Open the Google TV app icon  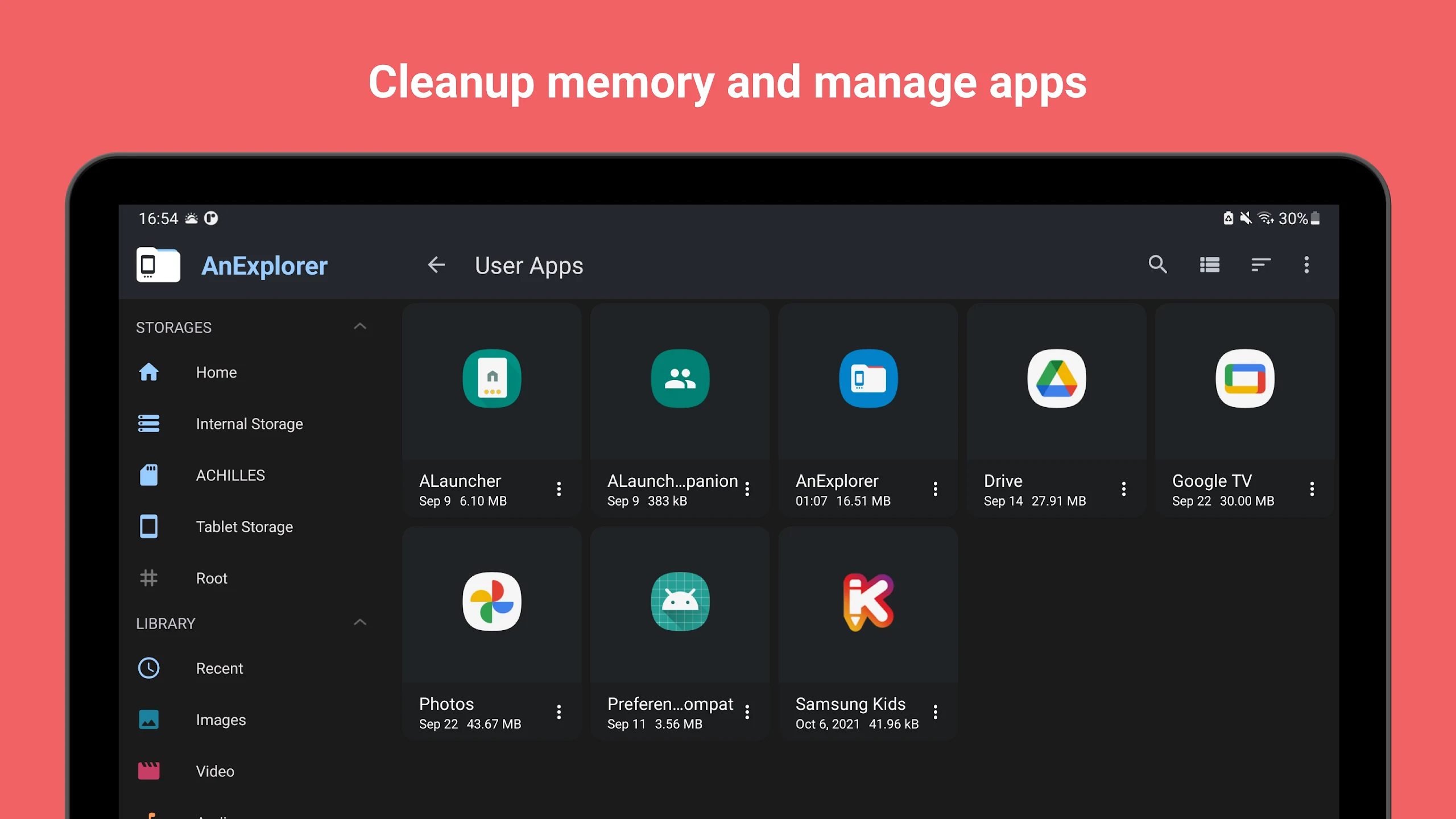coord(1245,378)
